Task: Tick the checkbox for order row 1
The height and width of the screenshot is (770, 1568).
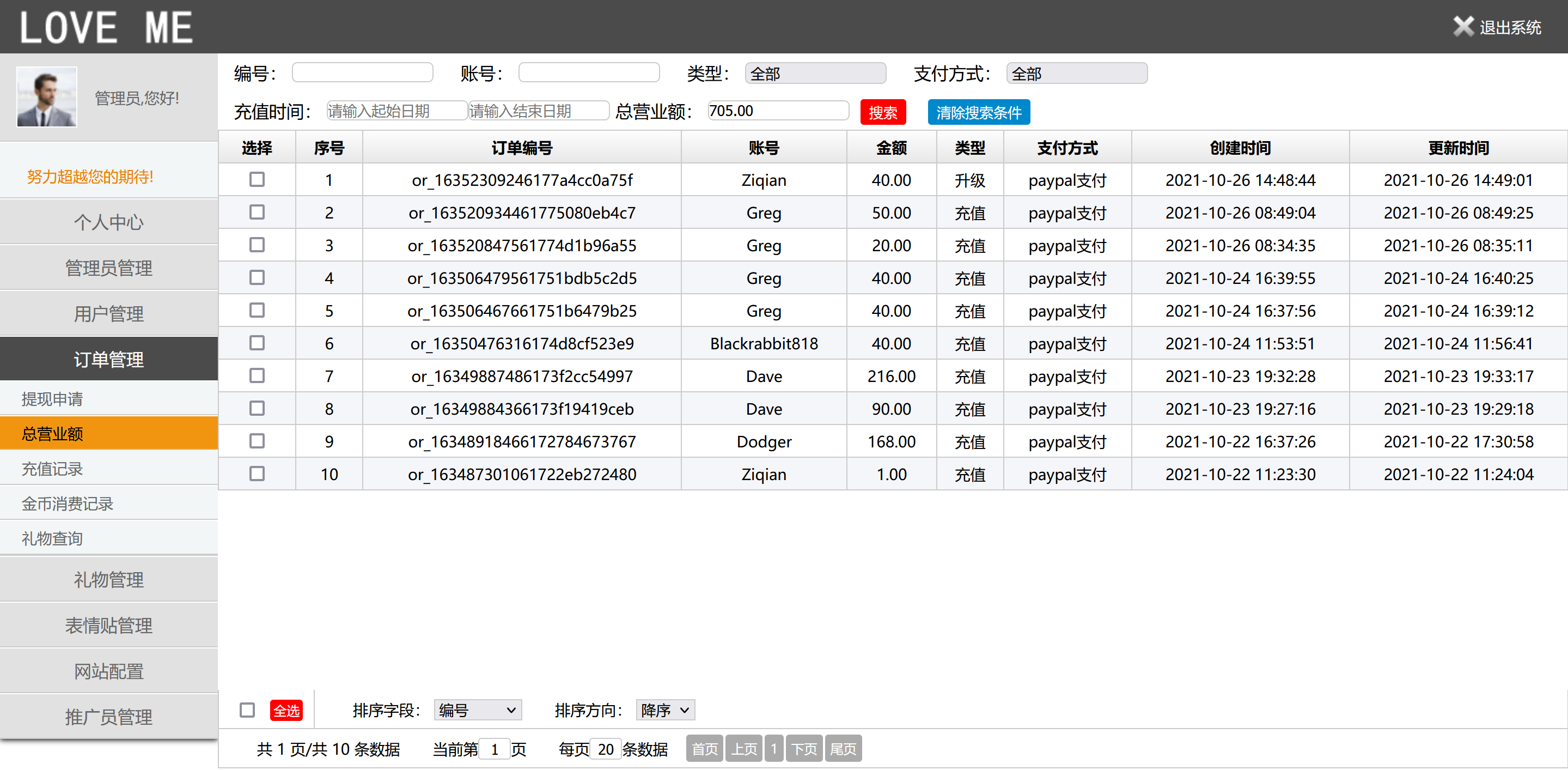Action: (257, 180)
